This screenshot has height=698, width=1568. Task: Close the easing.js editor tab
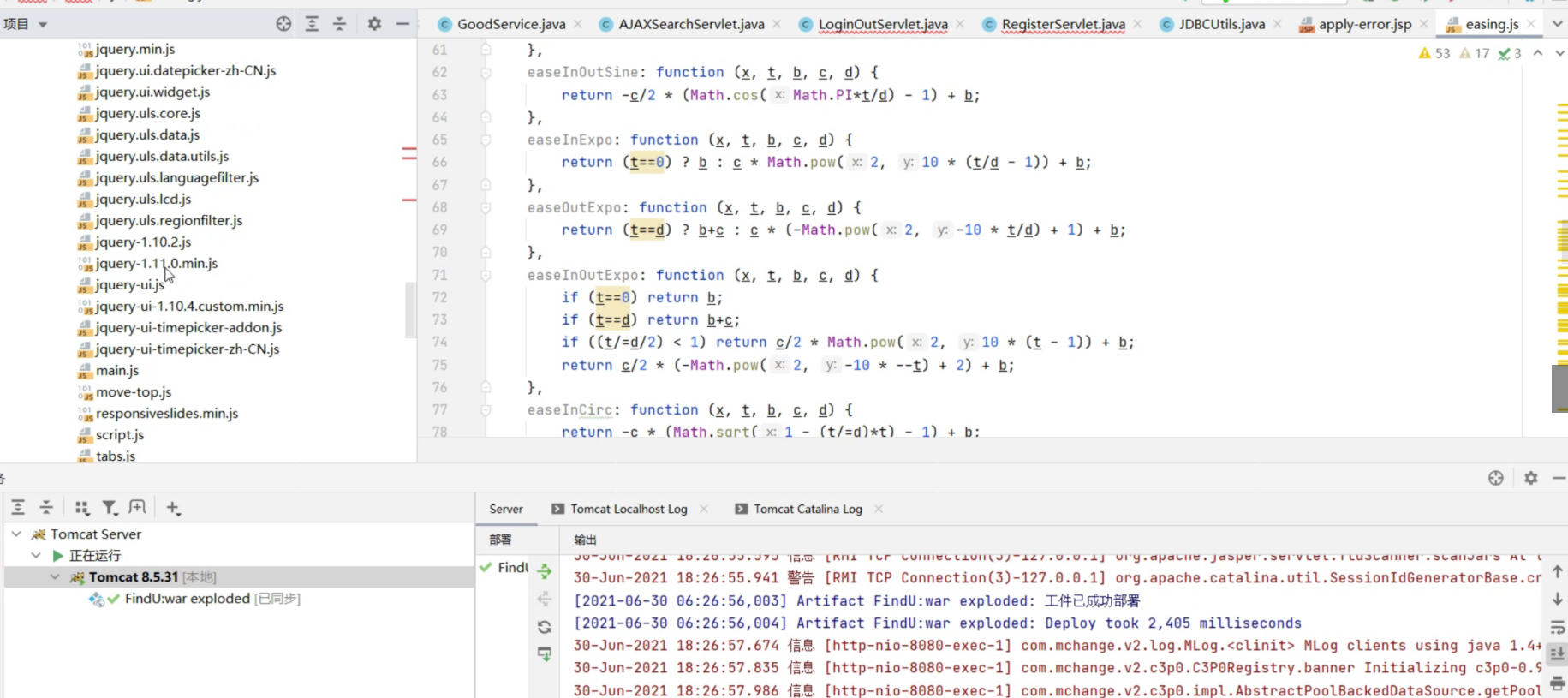click(1531, 24)
